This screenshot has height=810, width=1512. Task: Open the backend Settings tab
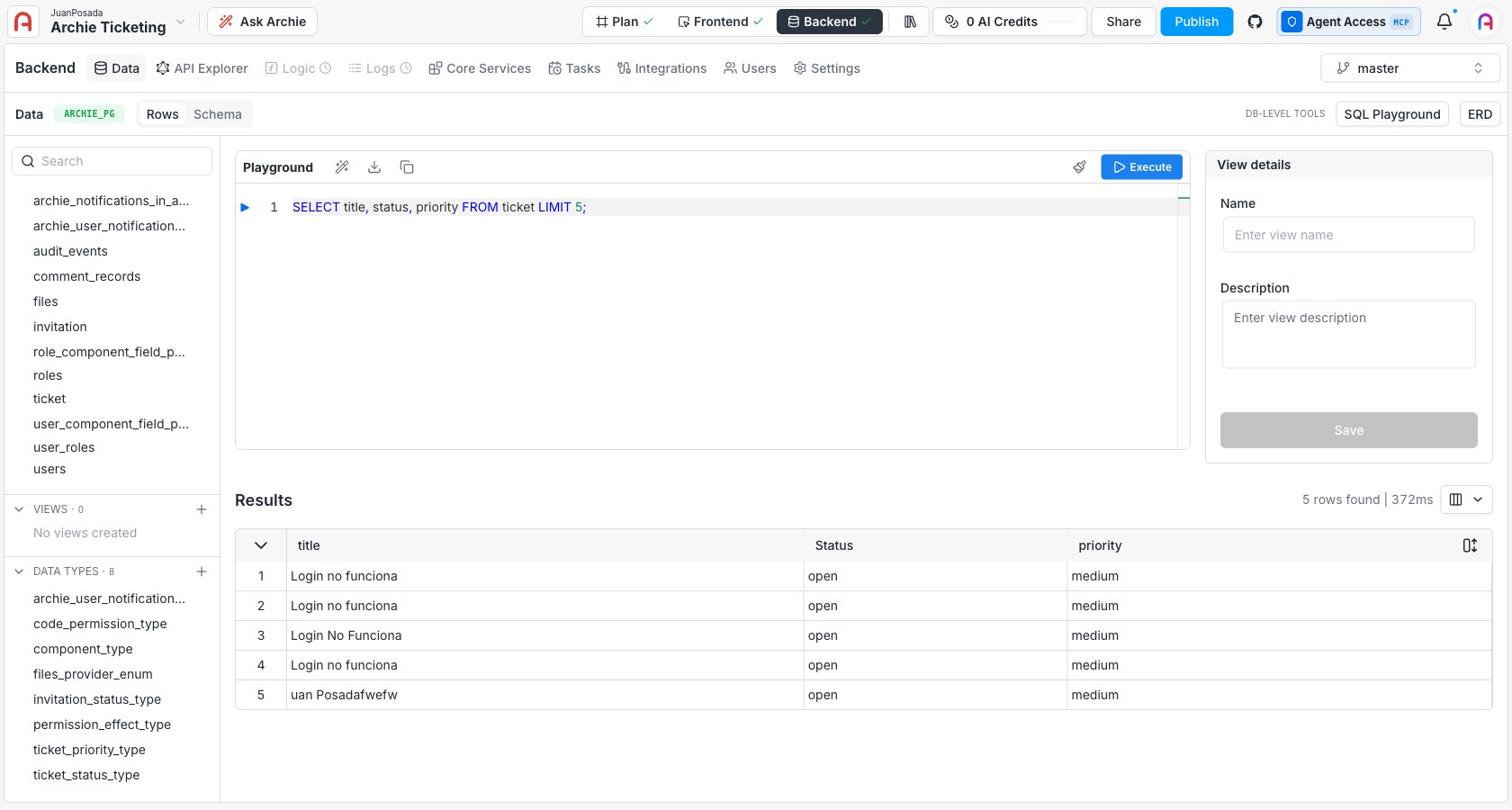(826, 68)
